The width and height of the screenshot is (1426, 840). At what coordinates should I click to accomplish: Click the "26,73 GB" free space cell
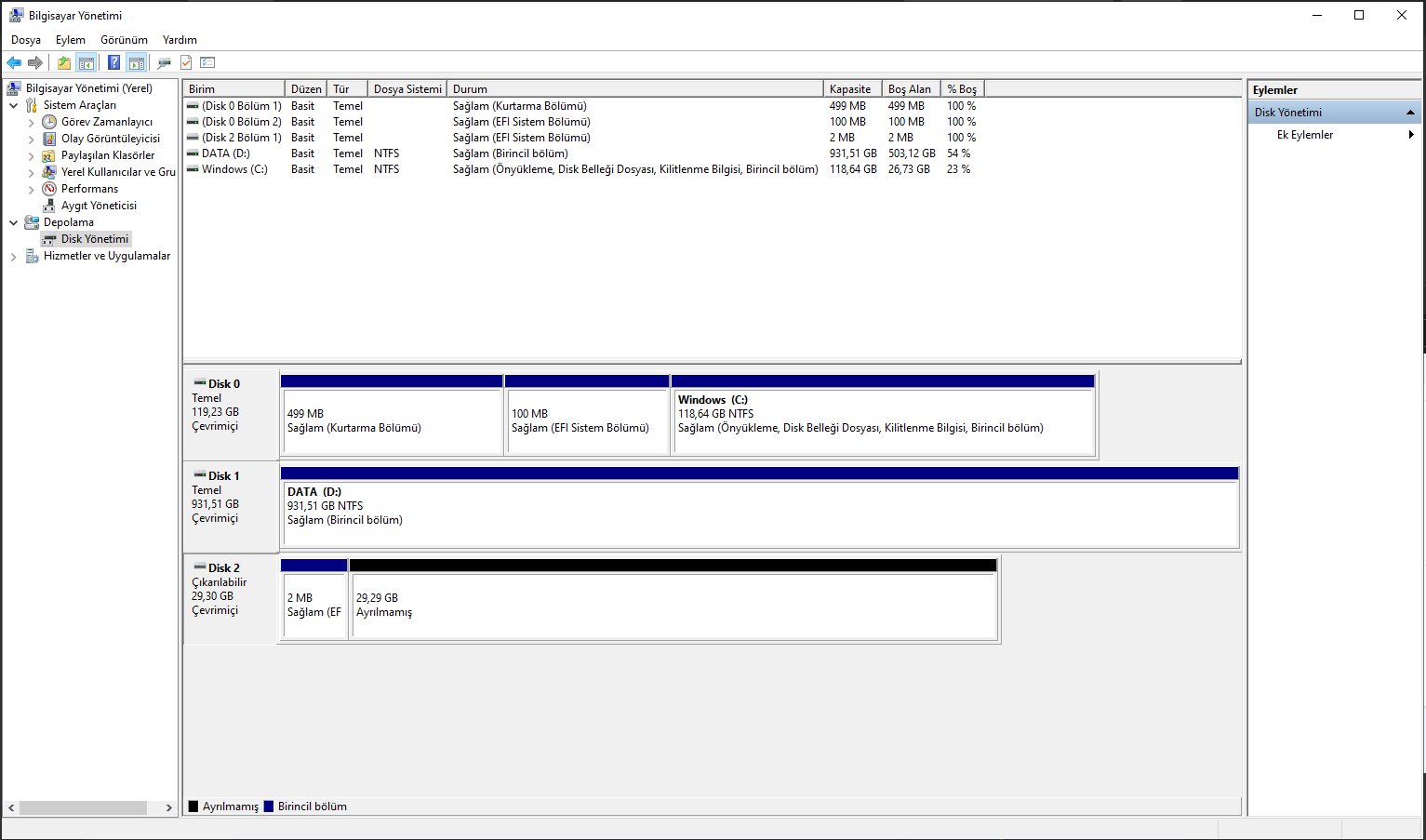909,169
